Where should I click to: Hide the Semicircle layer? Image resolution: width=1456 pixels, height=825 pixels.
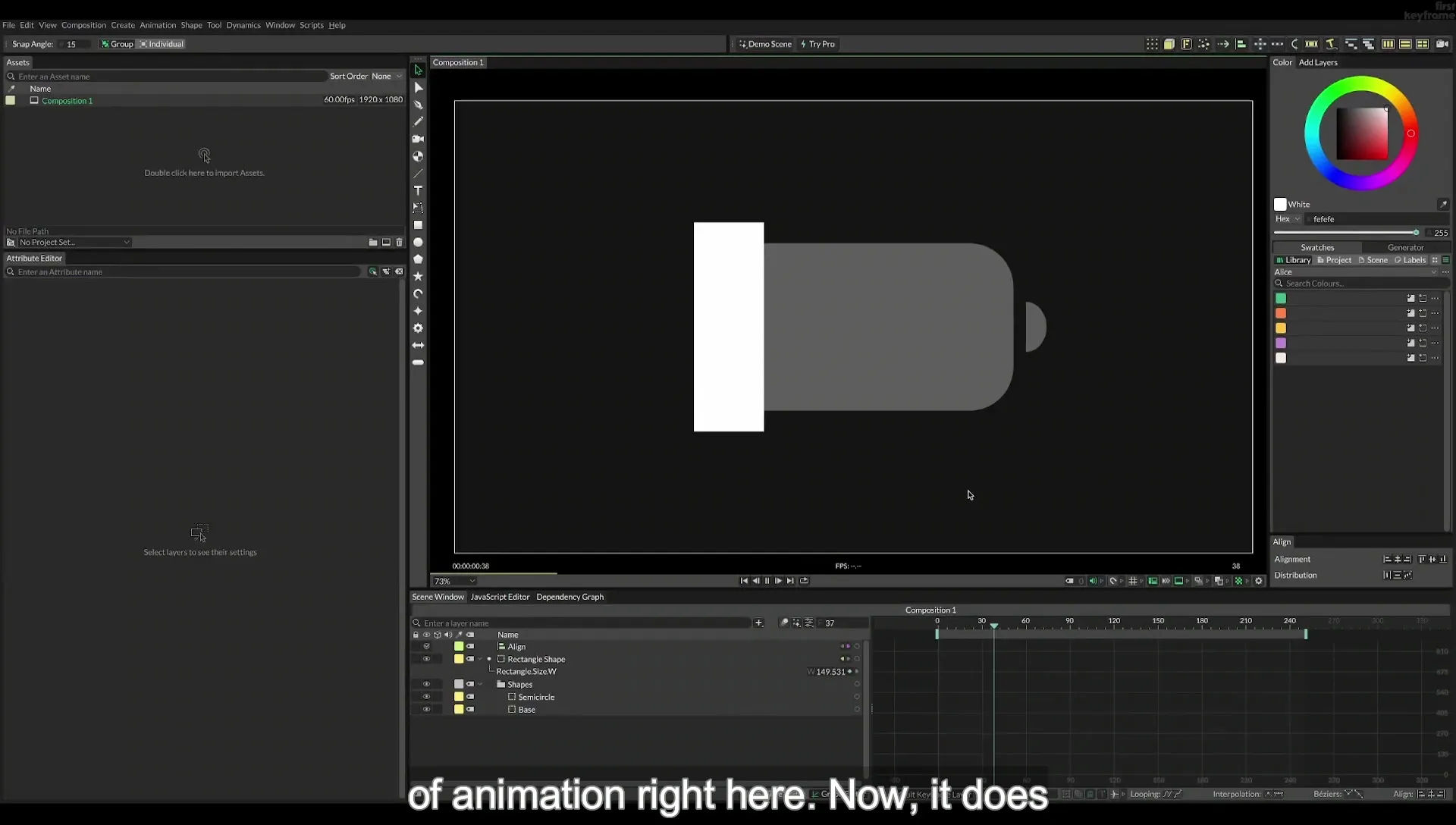coord(426,698)
